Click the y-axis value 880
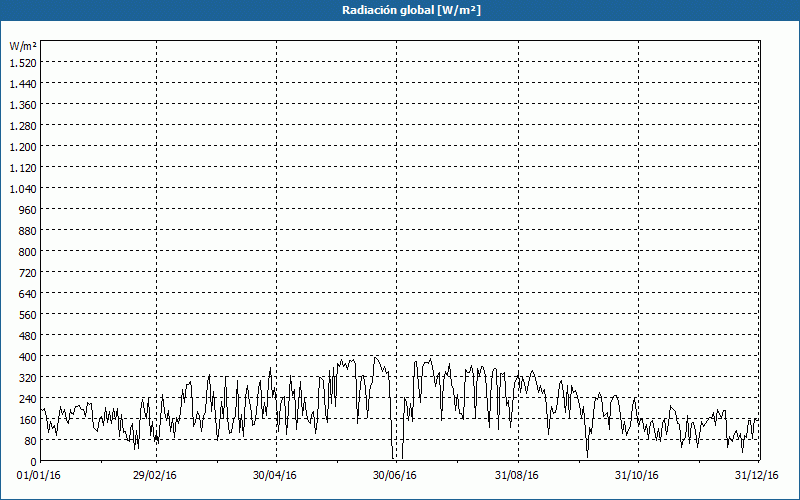This screenshot has height=500, width=800. coord(28,231)
